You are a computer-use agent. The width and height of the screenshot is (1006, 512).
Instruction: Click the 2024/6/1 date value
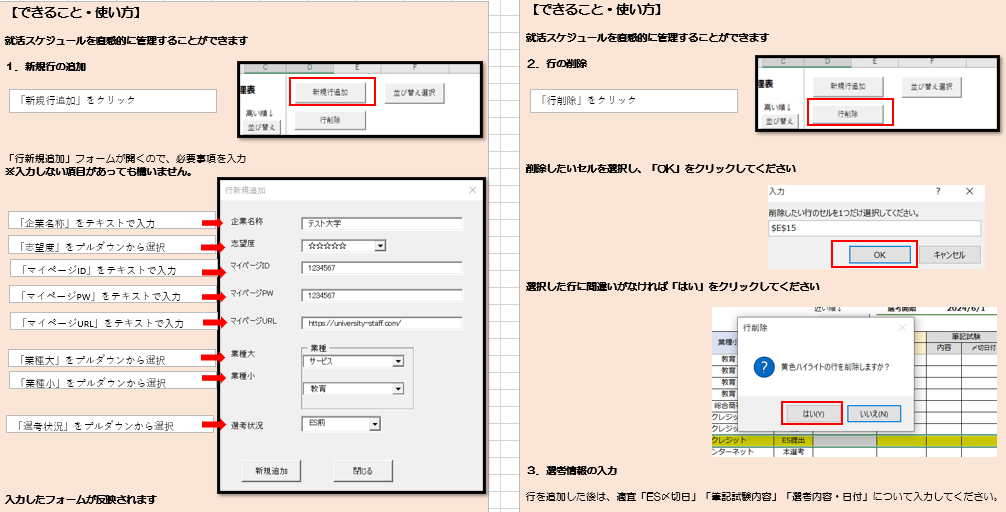pos(965,309)
